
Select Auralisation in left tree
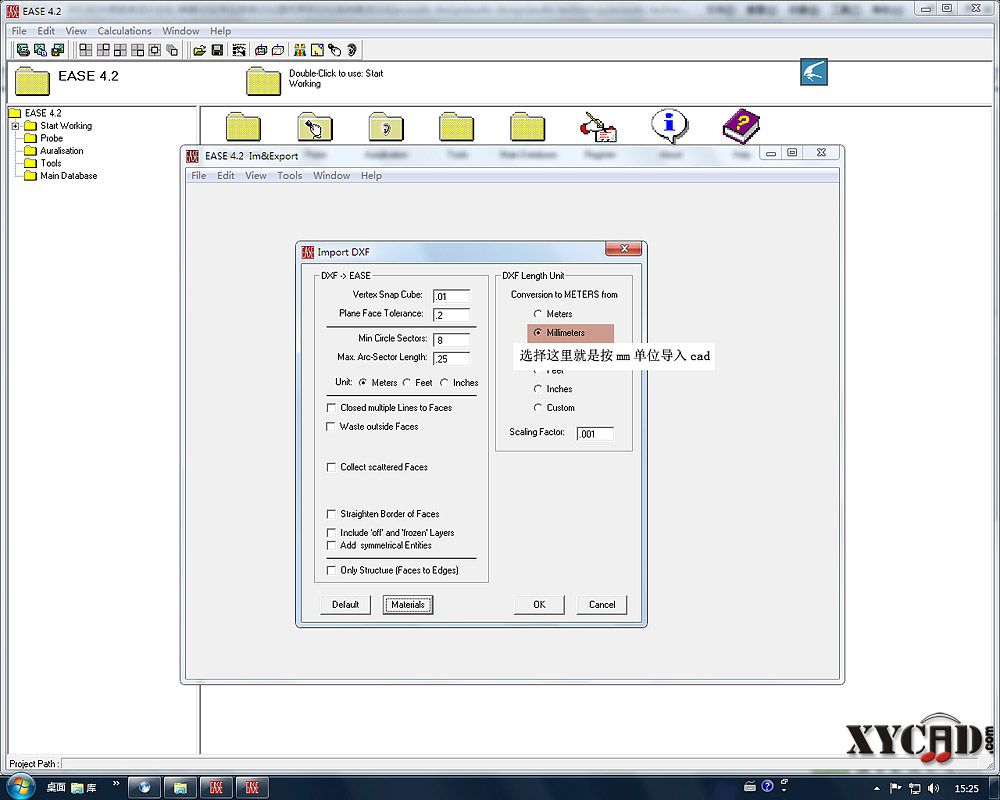pos(61,151)
